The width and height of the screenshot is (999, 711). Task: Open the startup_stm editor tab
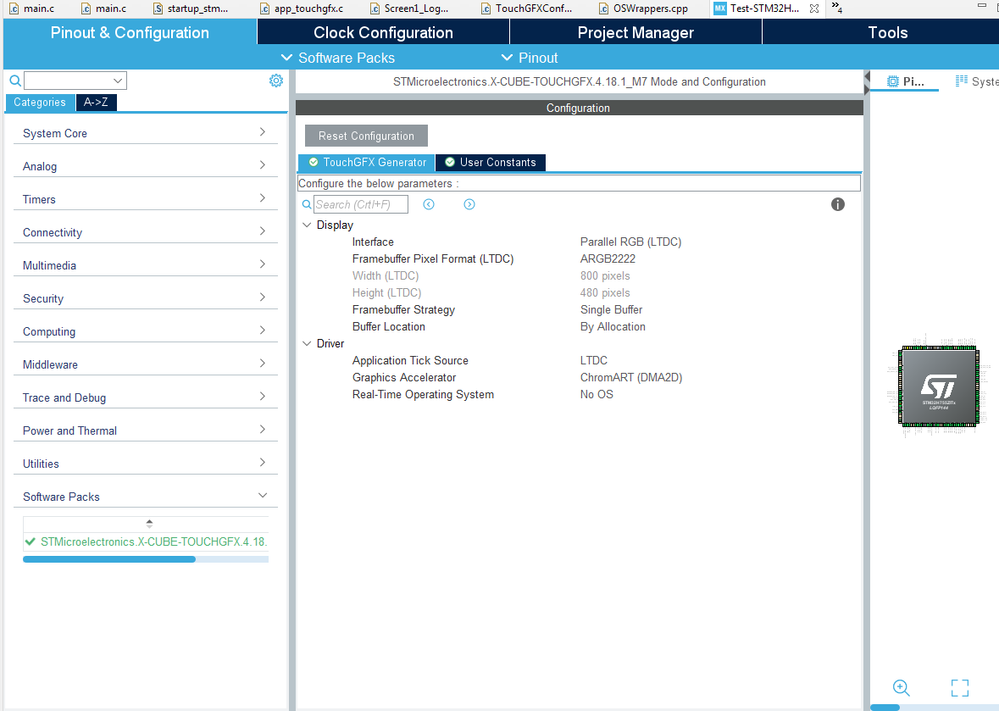(191, 8)
